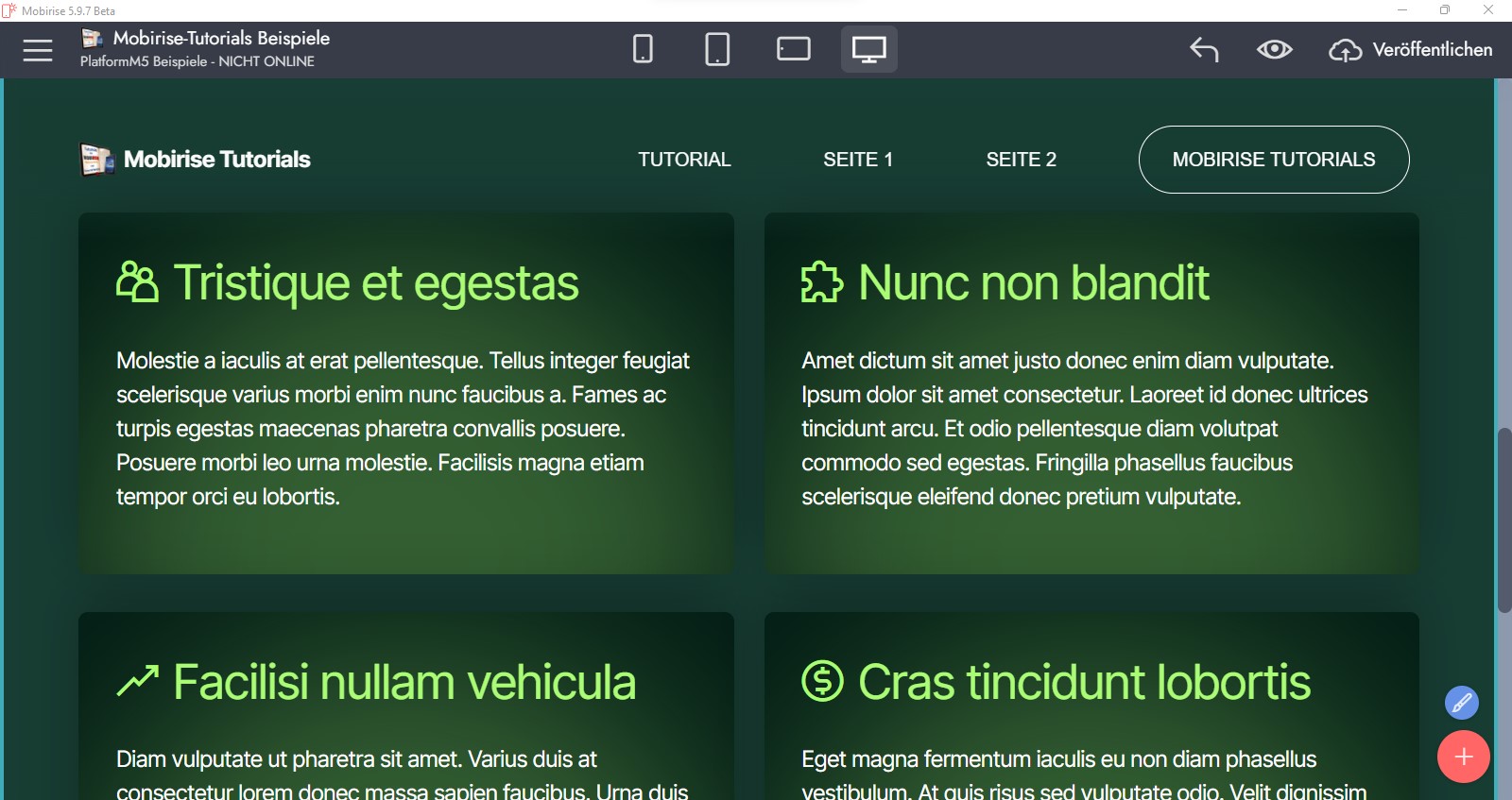Image resolution: width=1512 pixels, height=800 pixels.
Task: Select the heading Nunc non blandit
Action: 1034,282
